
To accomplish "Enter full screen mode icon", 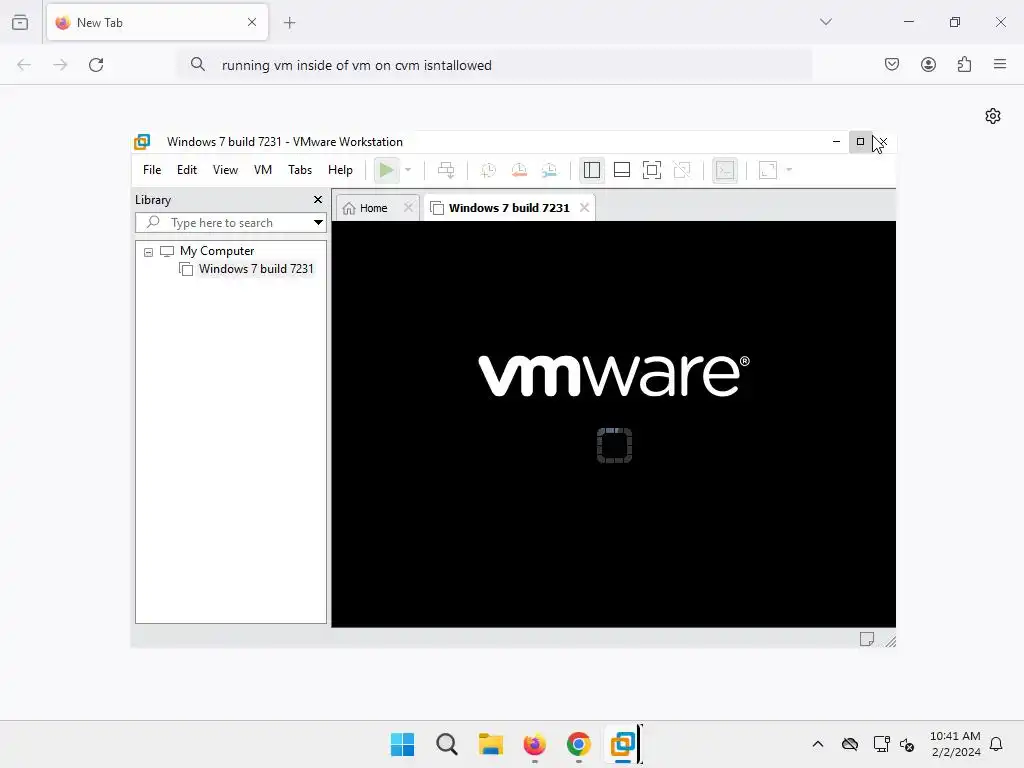I will pyautogui.click(x=652, y=170).
